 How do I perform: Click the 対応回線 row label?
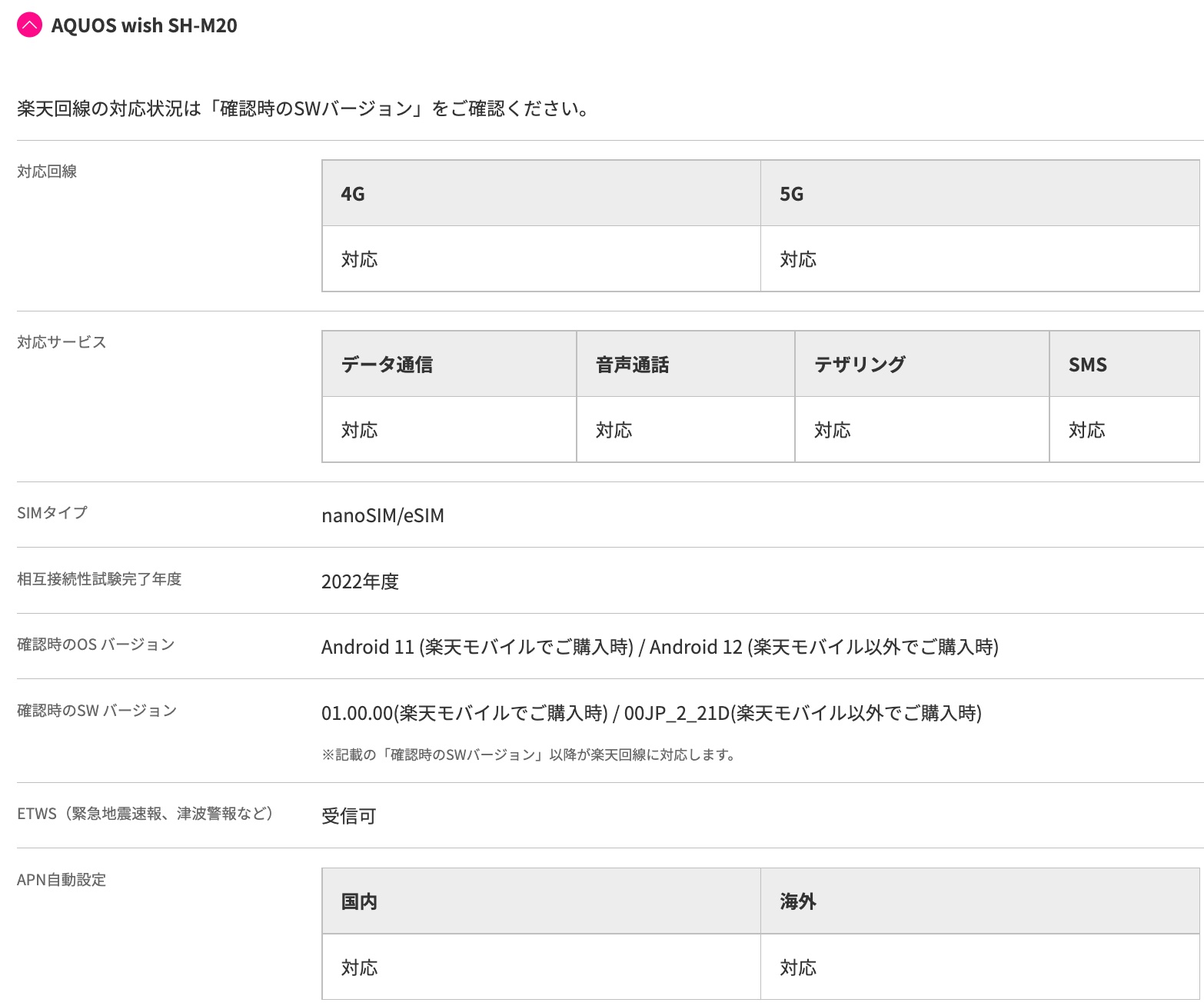coord(47,172)
